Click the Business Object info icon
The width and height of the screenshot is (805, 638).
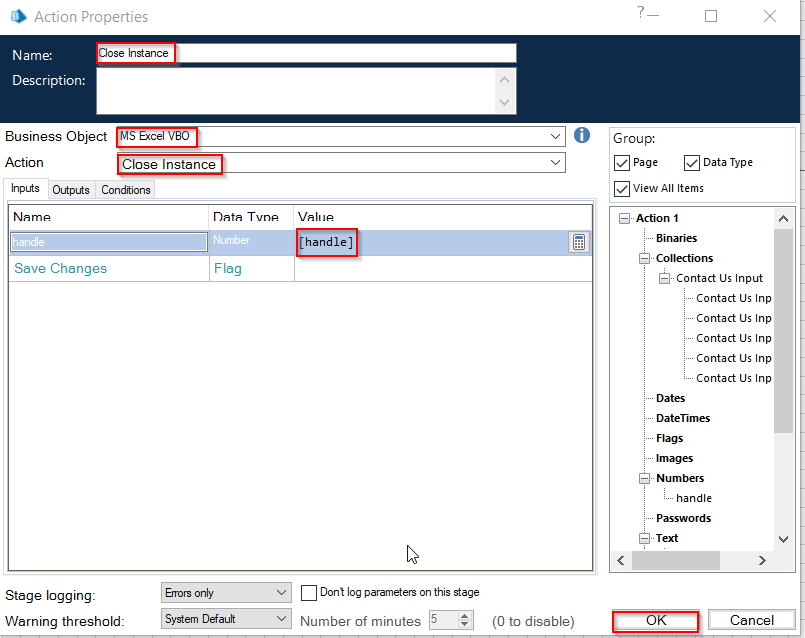pyautogui.click(x=582, y=136)
